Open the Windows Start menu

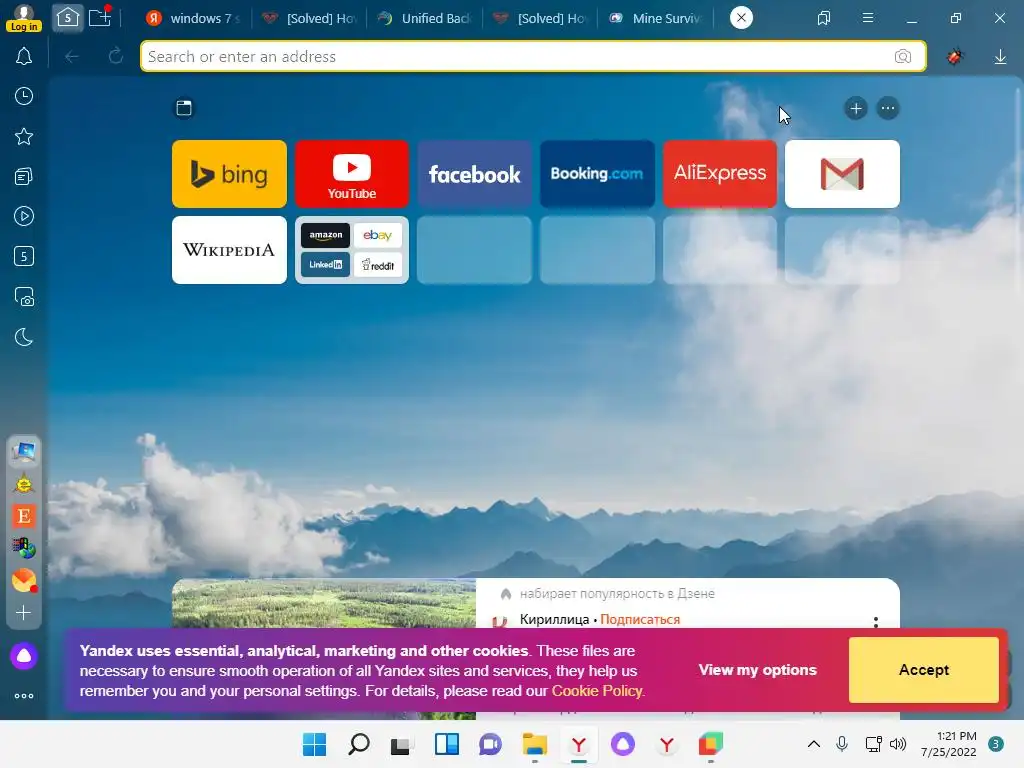point(315,744)
